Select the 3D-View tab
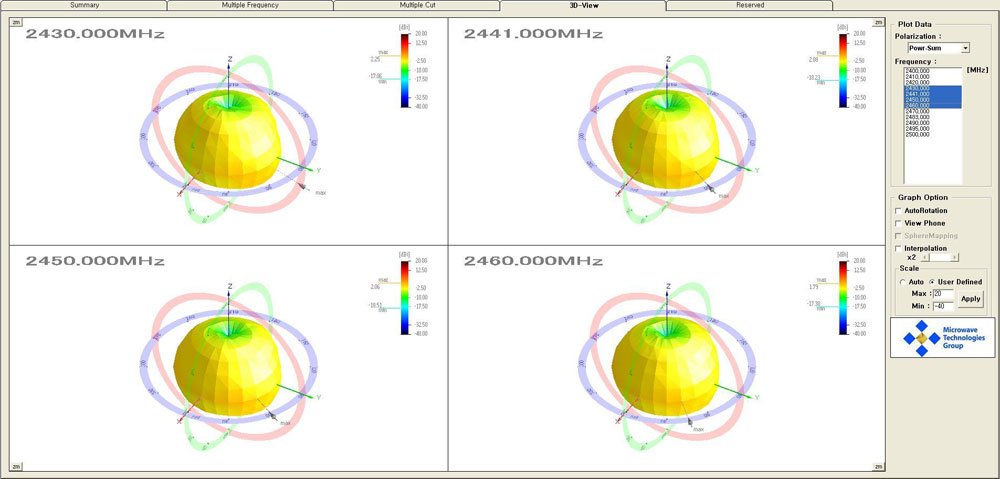The width and height of the screenshot is (1000, 479). (x=583, y=5)
